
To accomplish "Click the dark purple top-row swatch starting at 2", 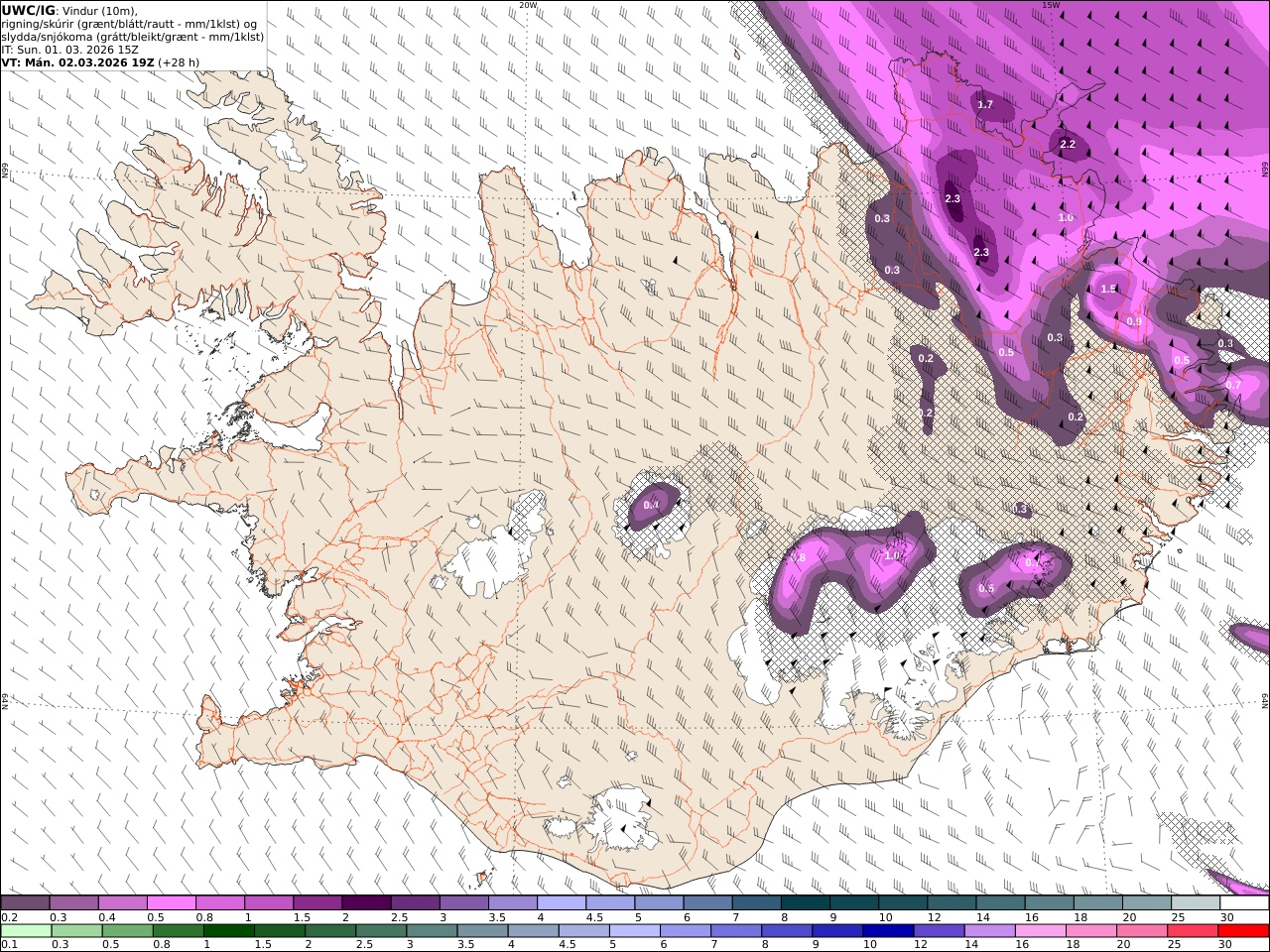I will pyautogui.click(x=365, y=903).
